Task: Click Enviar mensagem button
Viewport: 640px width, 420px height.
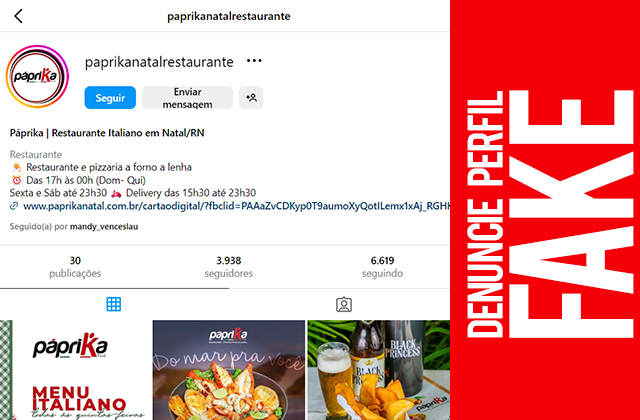Action: pos(187,98)
